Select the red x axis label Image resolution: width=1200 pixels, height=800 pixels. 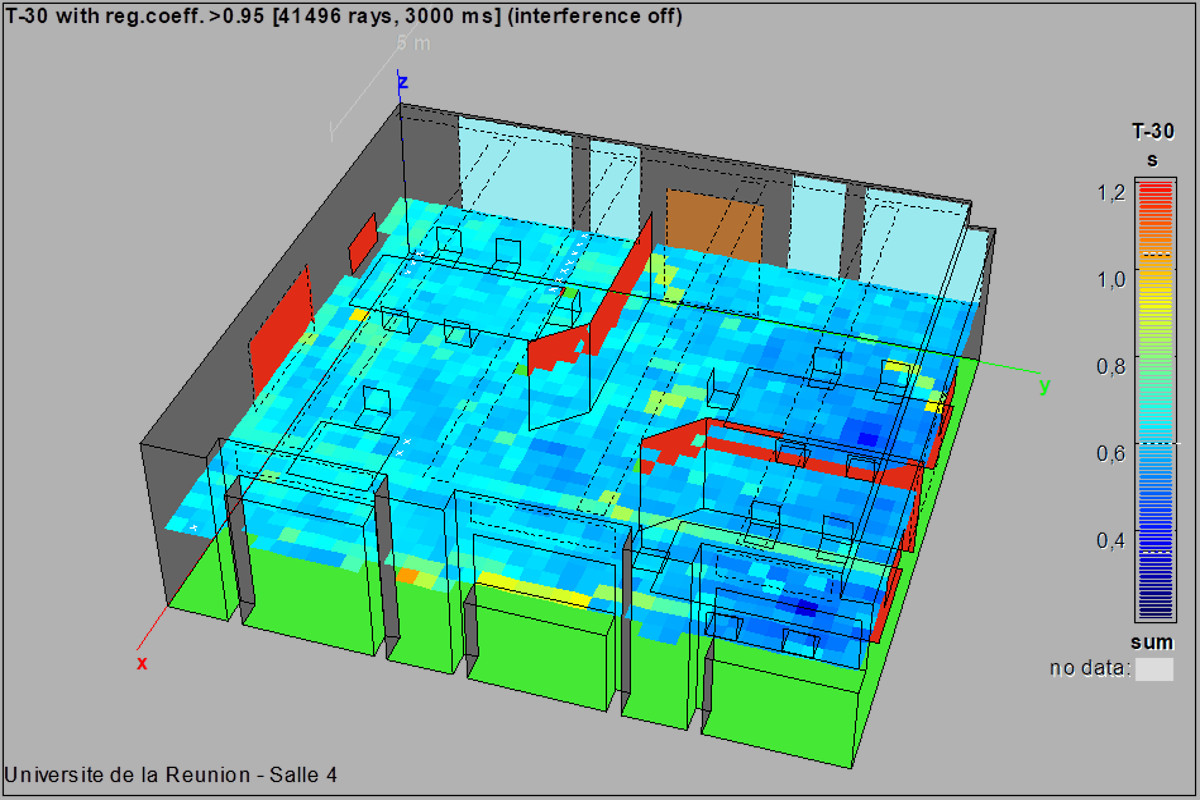142,663
